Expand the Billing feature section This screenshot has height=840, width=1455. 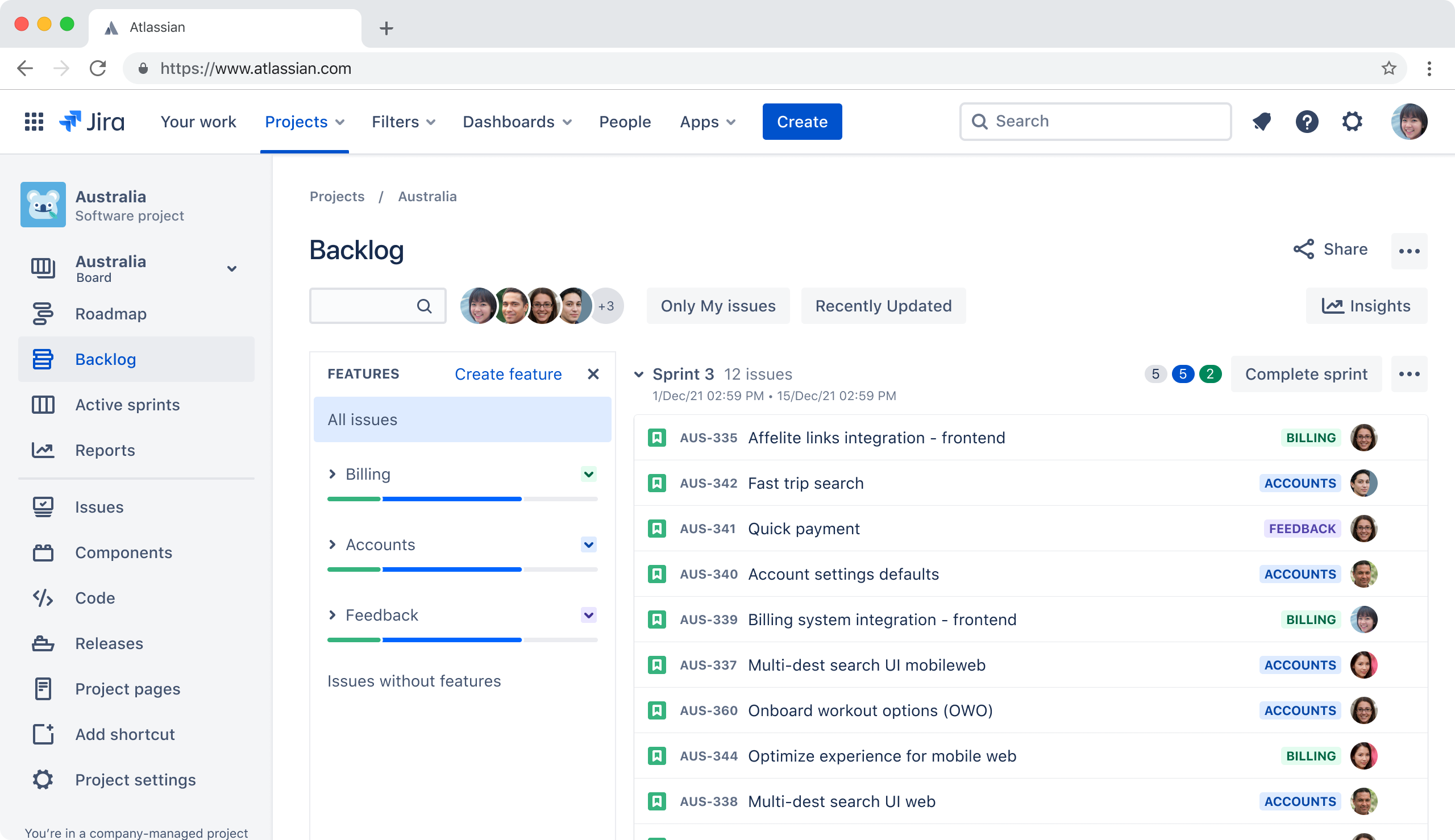332,473
